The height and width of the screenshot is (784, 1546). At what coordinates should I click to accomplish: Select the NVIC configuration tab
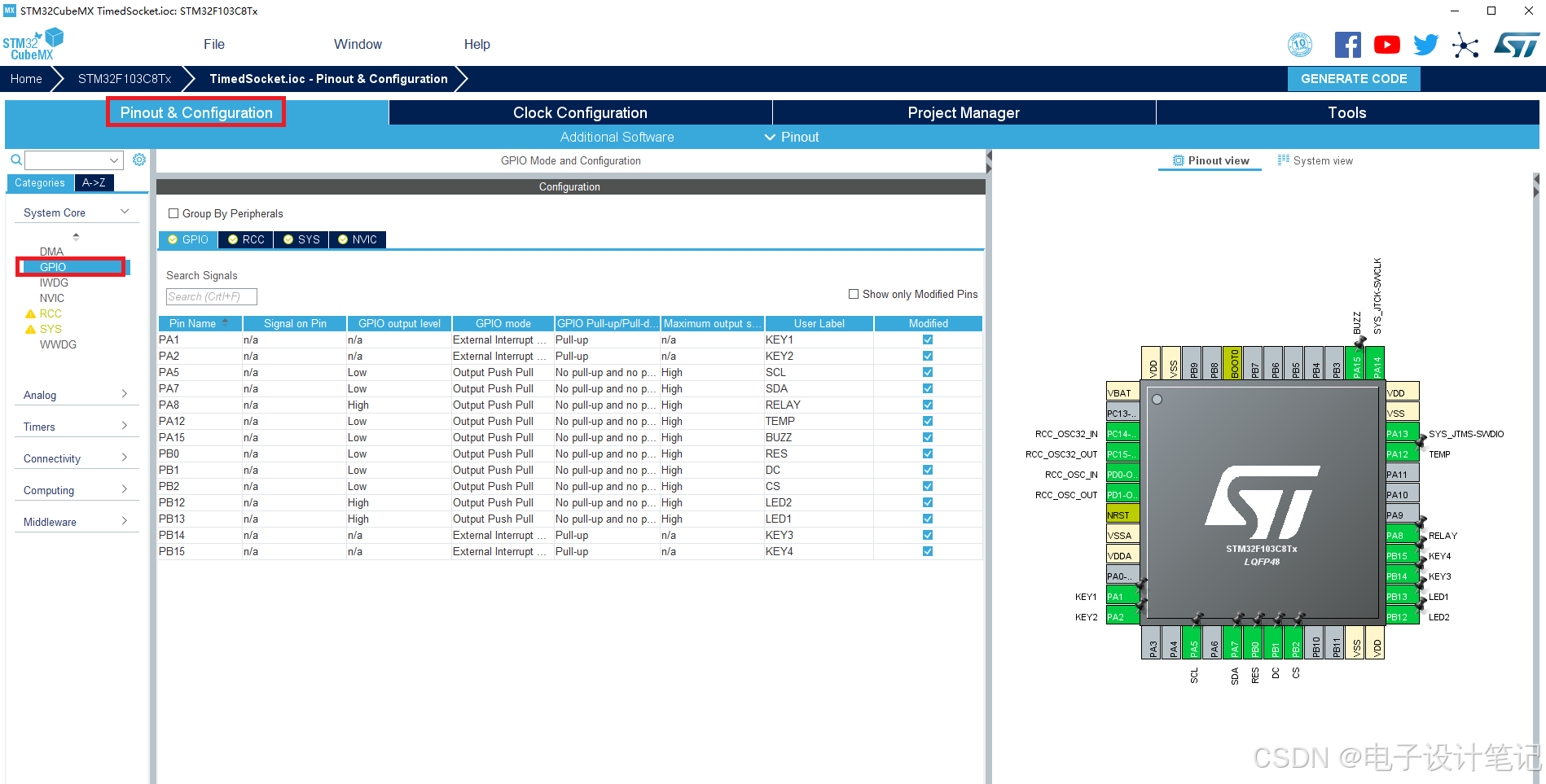358,239
